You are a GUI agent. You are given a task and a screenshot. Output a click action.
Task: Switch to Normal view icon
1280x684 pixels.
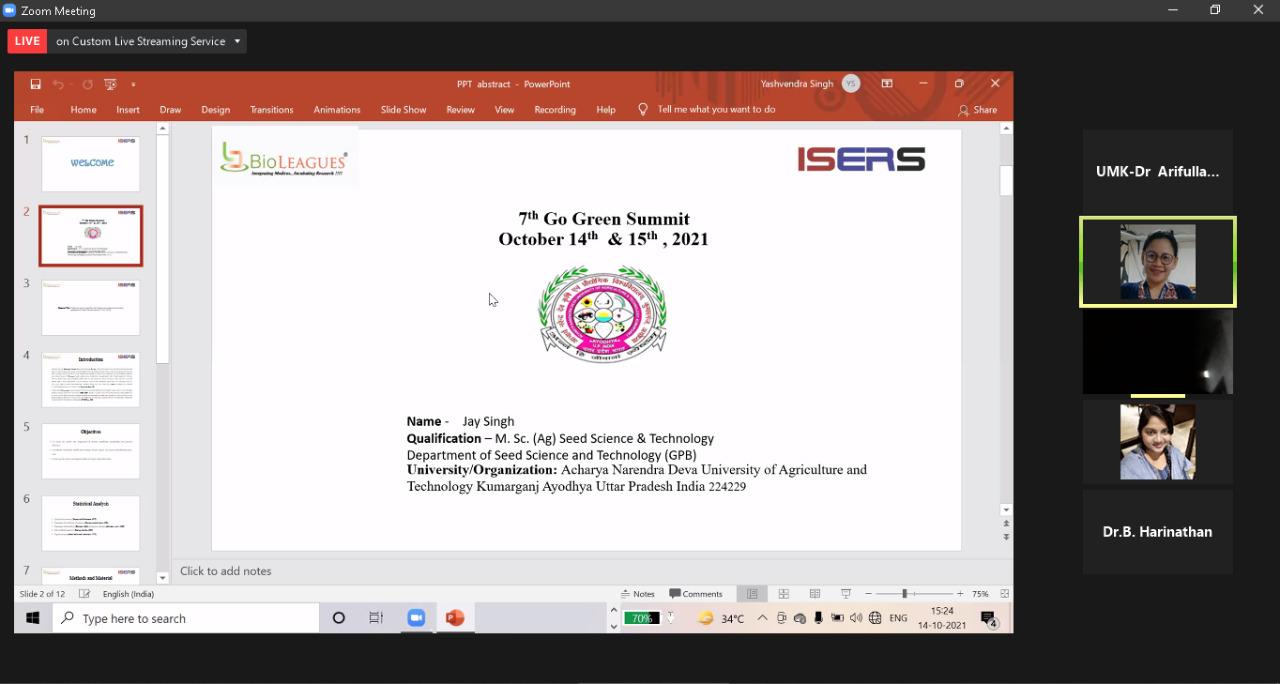[x=752, y=594]
